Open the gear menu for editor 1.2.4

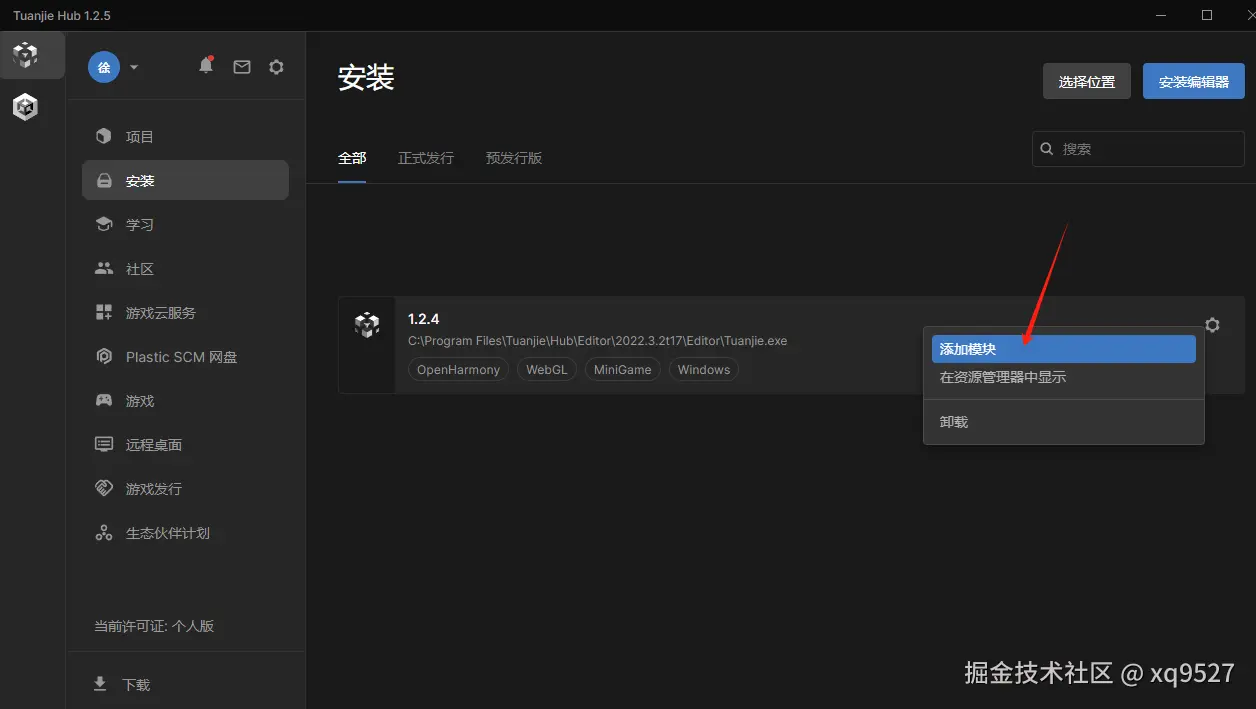pyautogui.click(x=1212, y=325)
